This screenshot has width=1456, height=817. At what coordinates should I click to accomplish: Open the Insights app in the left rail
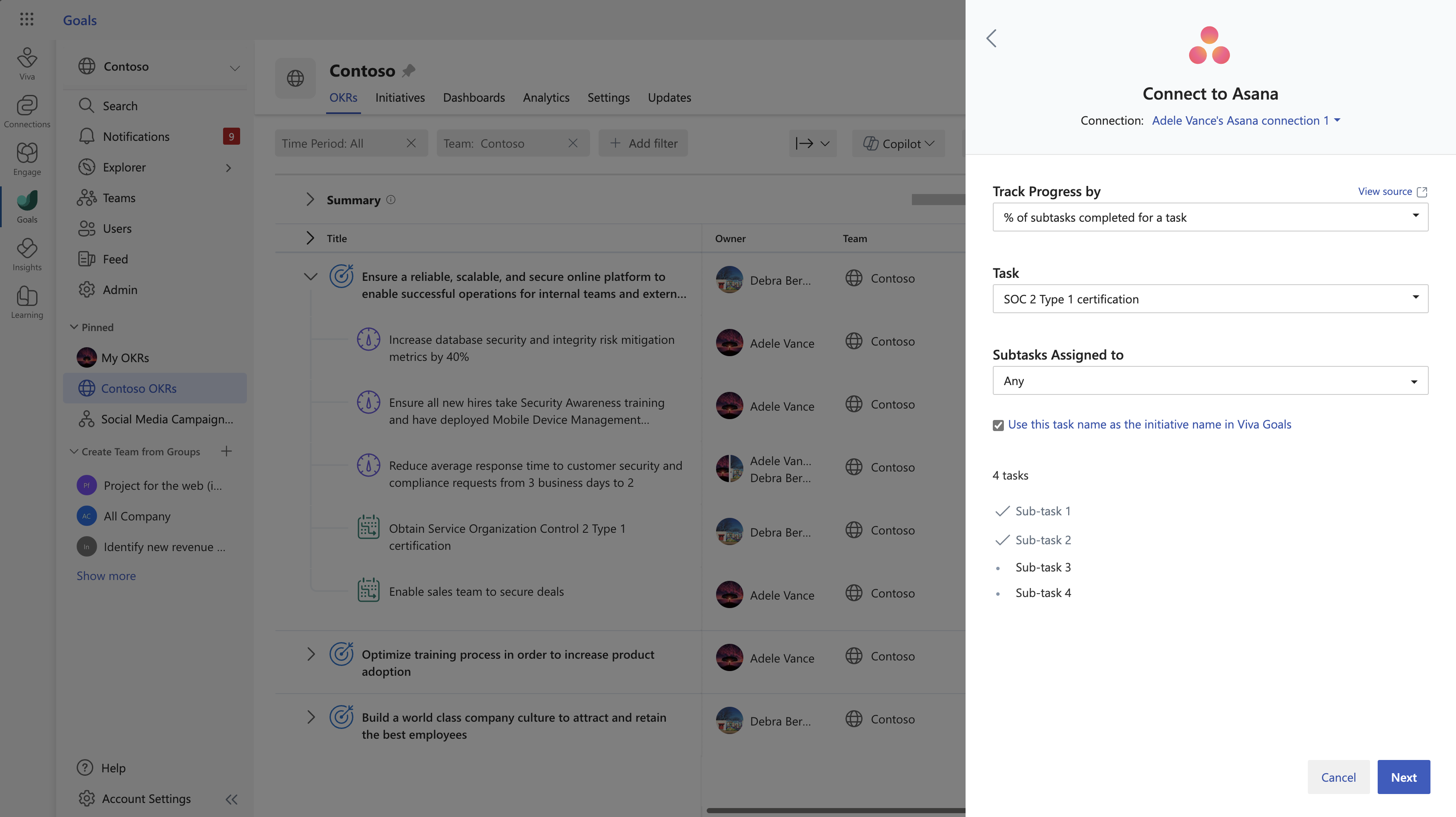point(26,254)
